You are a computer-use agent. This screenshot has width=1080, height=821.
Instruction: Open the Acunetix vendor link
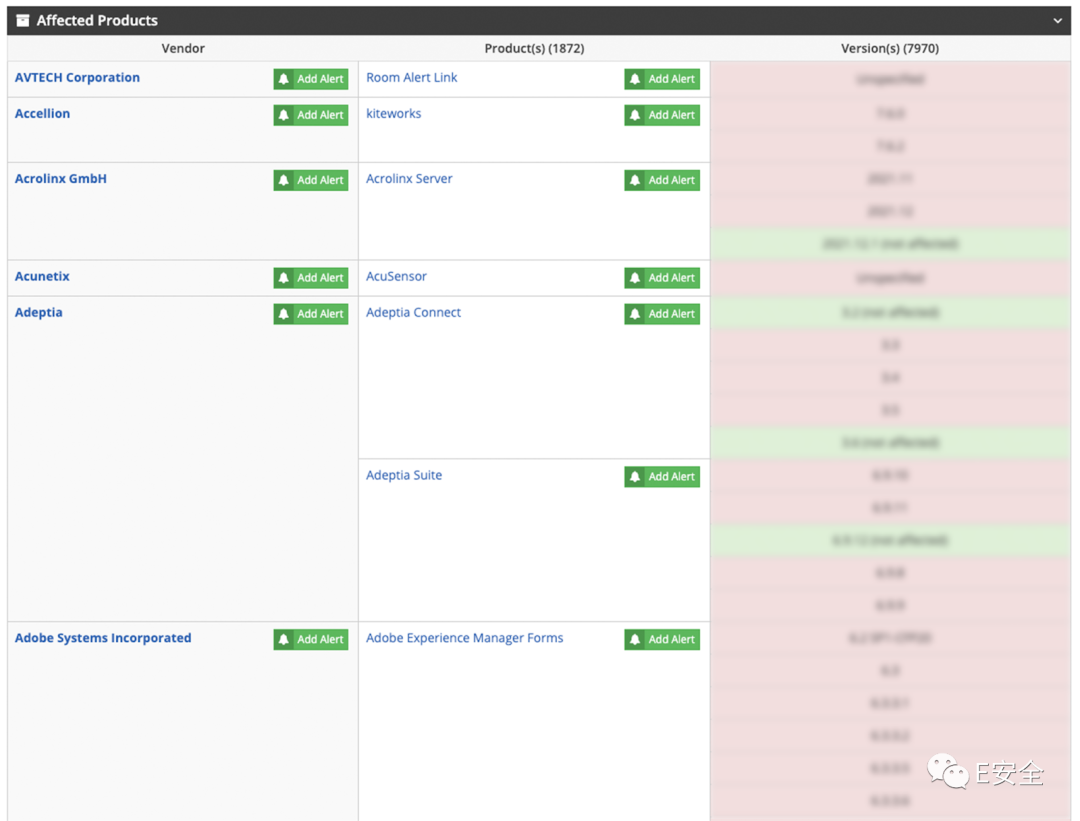[x=42, y=276]
